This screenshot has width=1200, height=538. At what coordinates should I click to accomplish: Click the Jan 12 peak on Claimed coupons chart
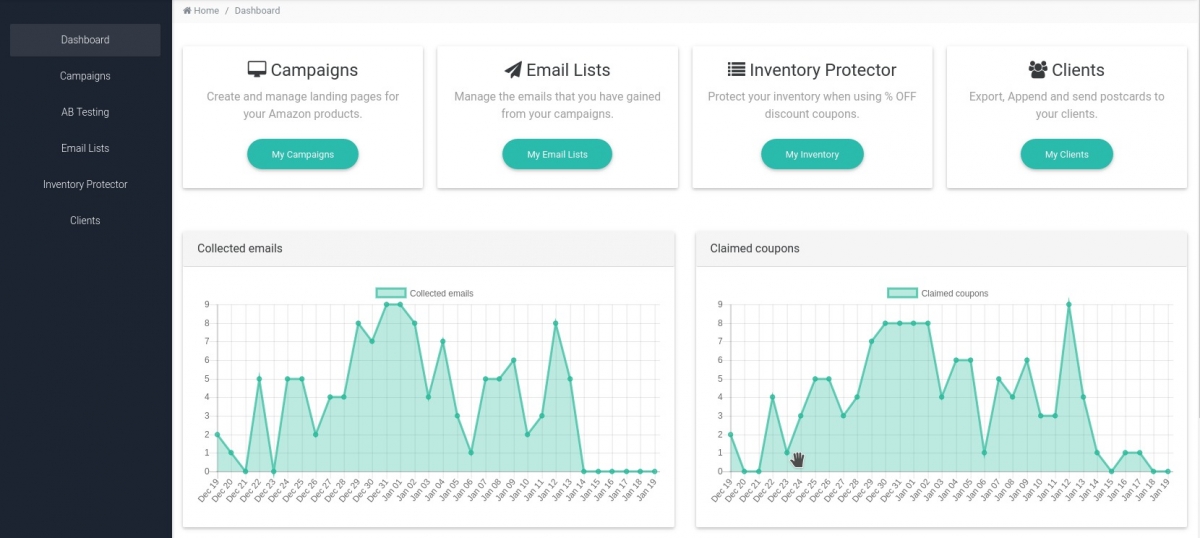[x=1069, y=304]
